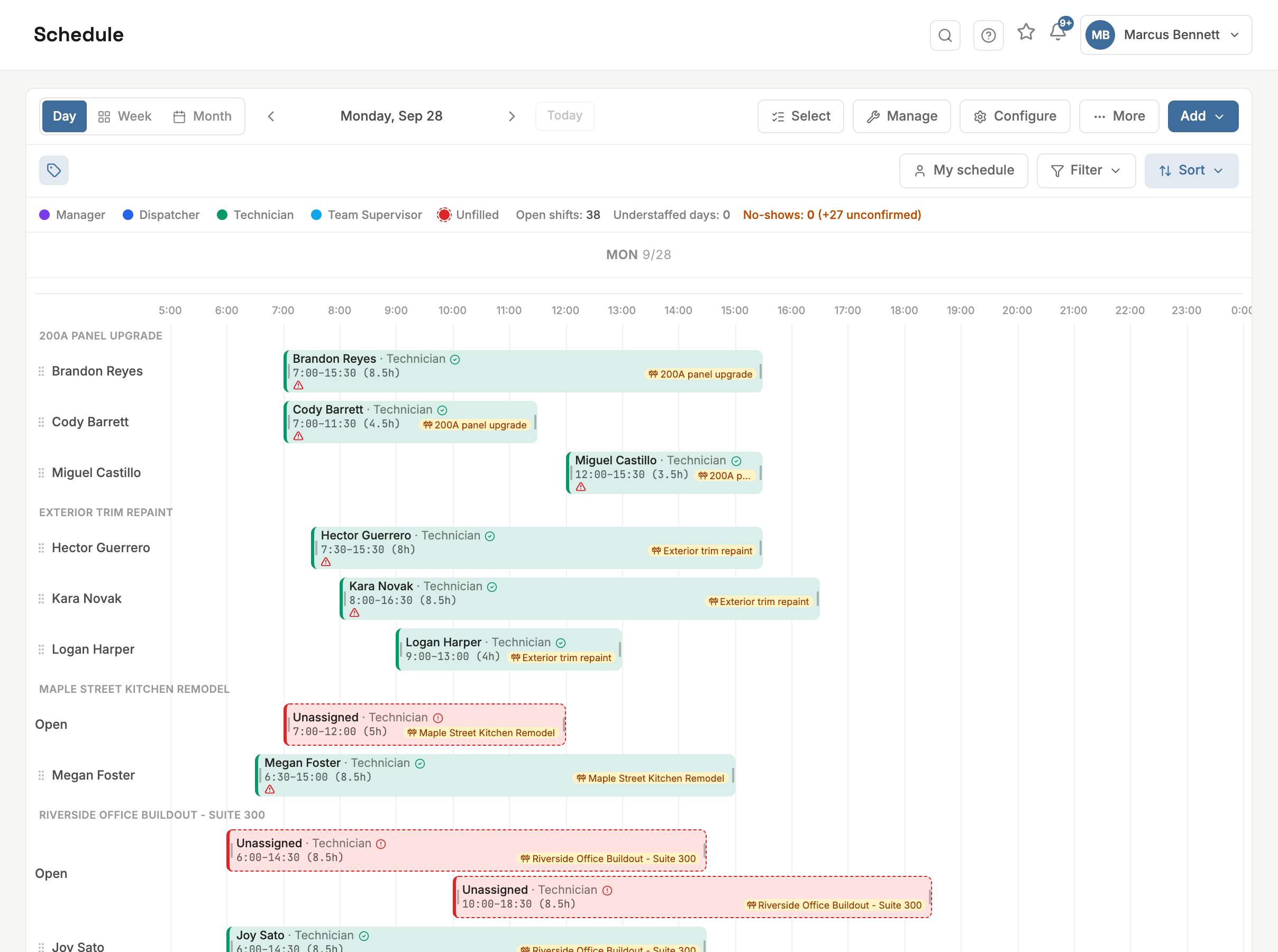This screenshot has width=1278, height=952.
Task: Click drag handle next to Brandon Reyes
Action: point(41,371)
